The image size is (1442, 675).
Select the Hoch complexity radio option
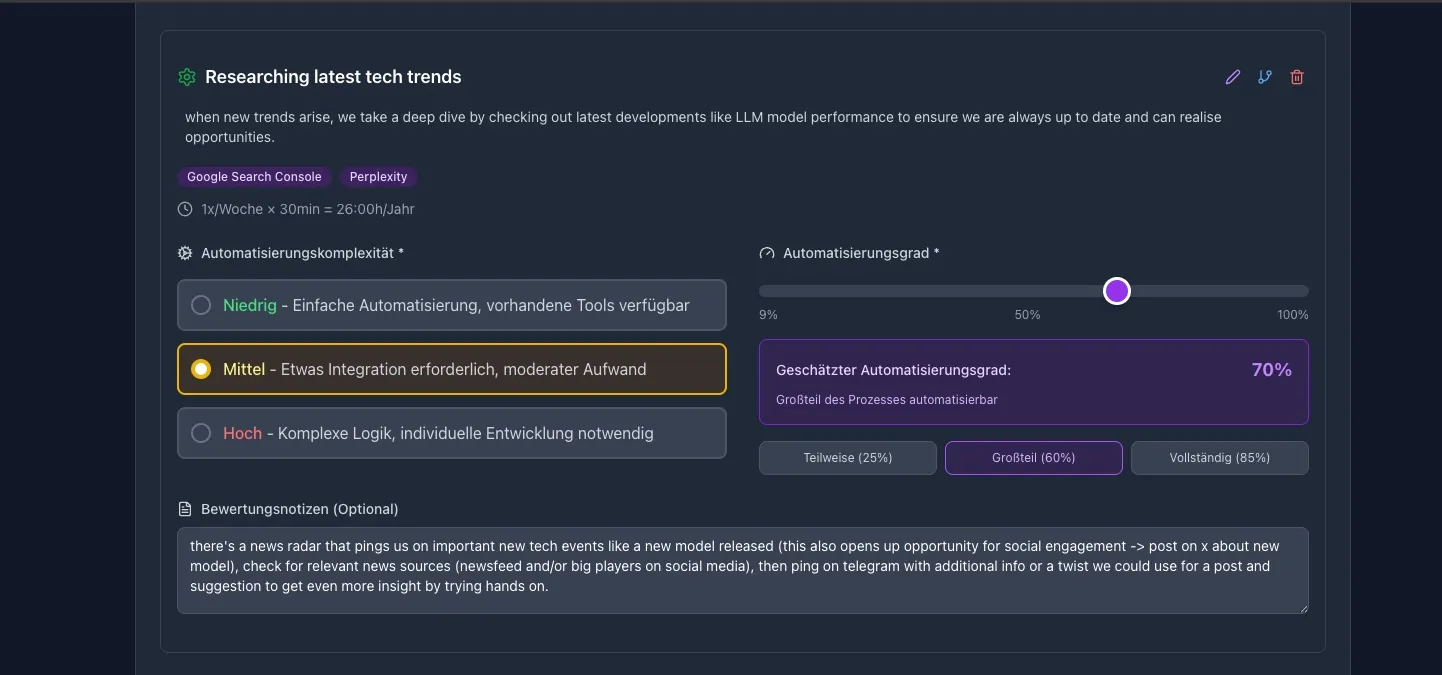pyautogui.click(x=452, y=433)
